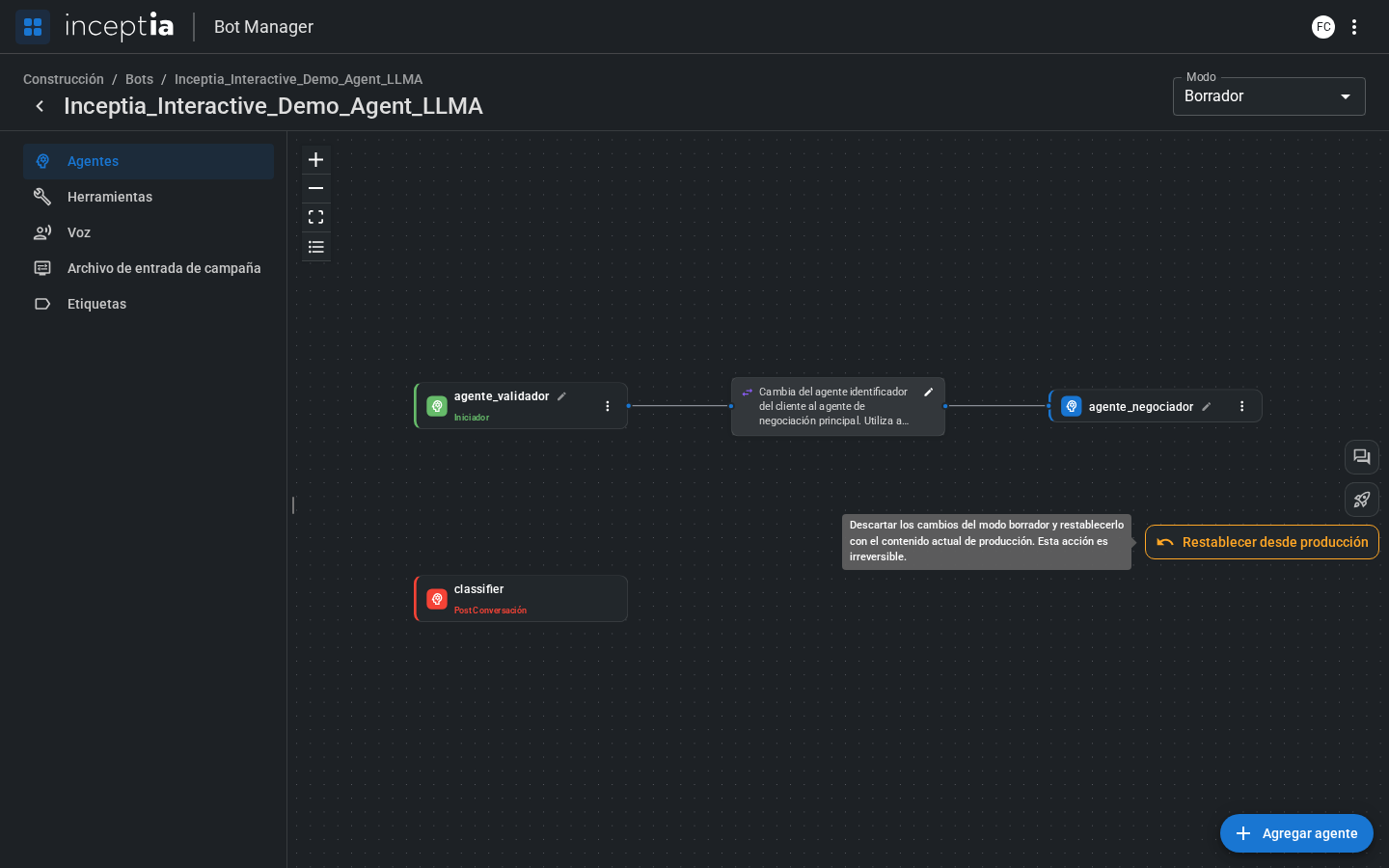Click the Agregar agente button
Image resolution: width=1389 pixels, height=868 pixels.
[1296, 833]
